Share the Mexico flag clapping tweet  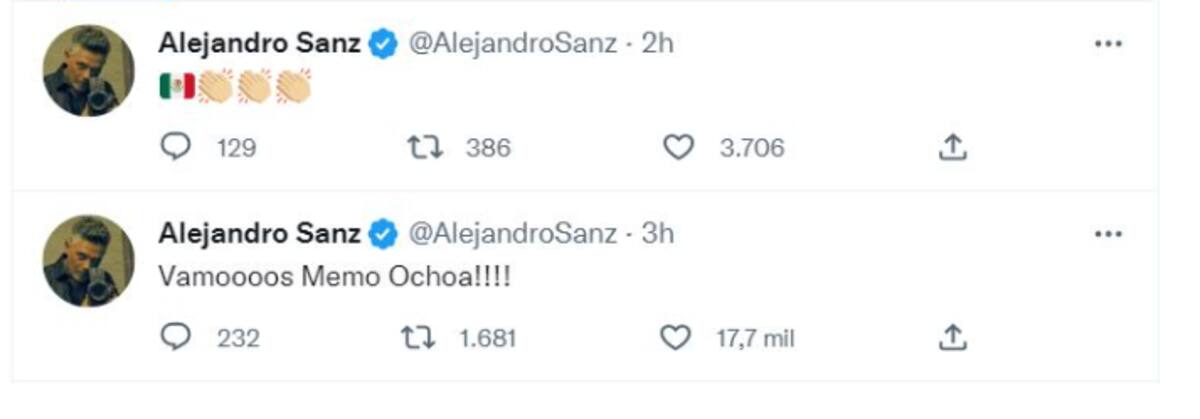coord(953,148)
